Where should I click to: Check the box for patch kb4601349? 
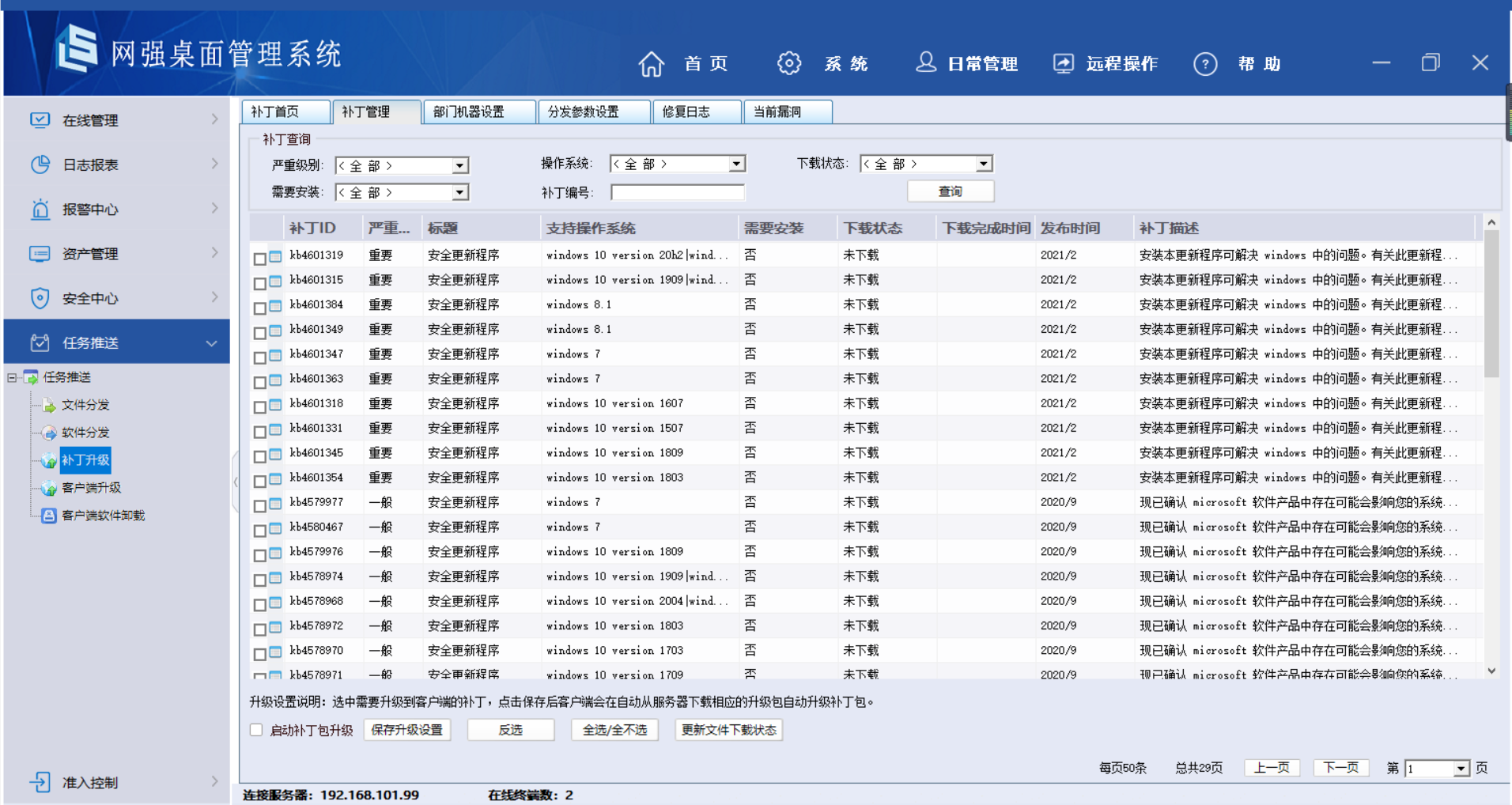pos(259,333)
